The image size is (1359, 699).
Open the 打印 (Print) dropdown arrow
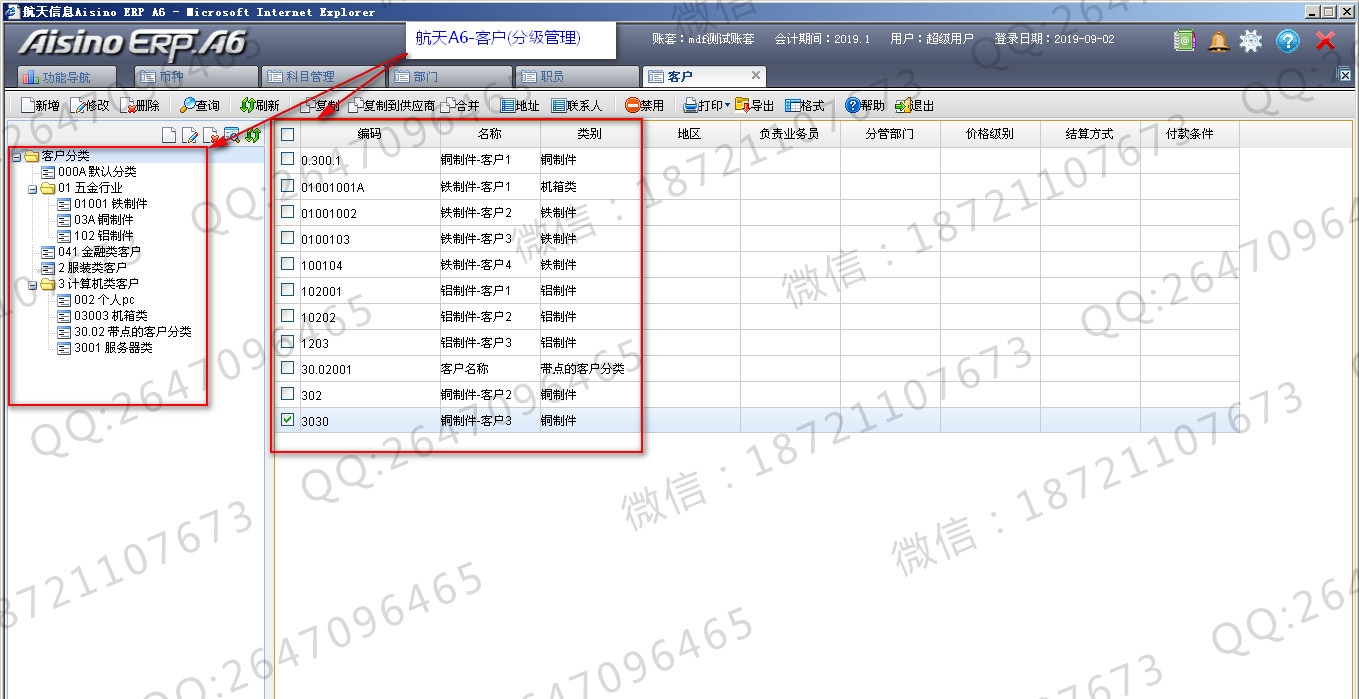click(727, 105)
